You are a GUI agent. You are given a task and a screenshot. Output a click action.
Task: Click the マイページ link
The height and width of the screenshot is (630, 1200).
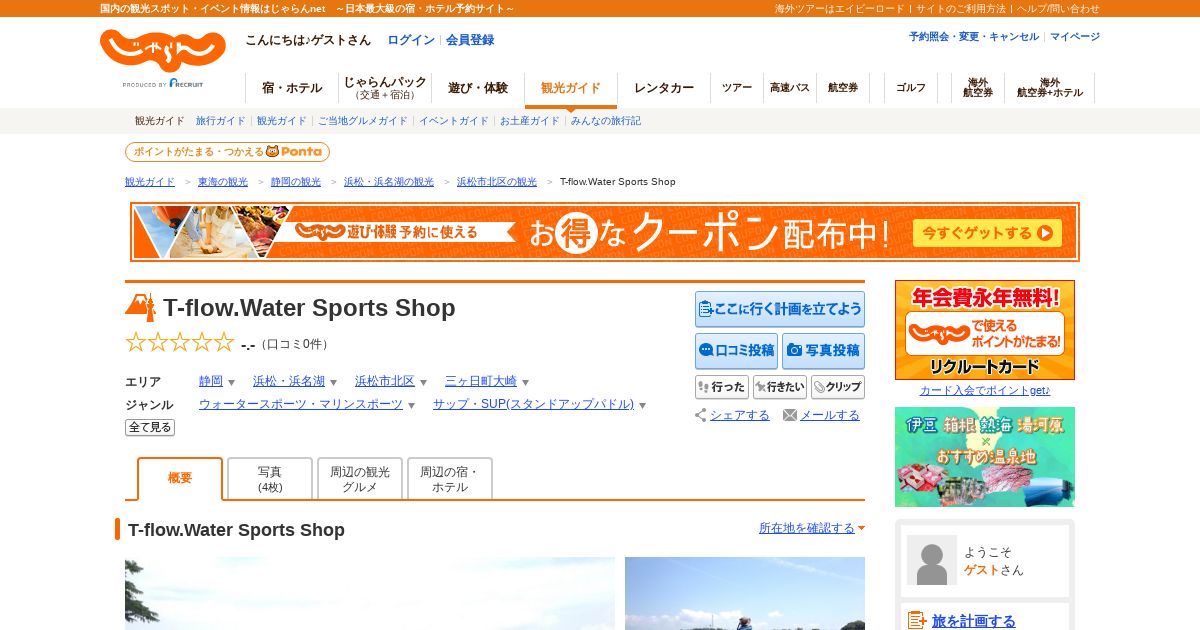click(x=1075, y=37)
